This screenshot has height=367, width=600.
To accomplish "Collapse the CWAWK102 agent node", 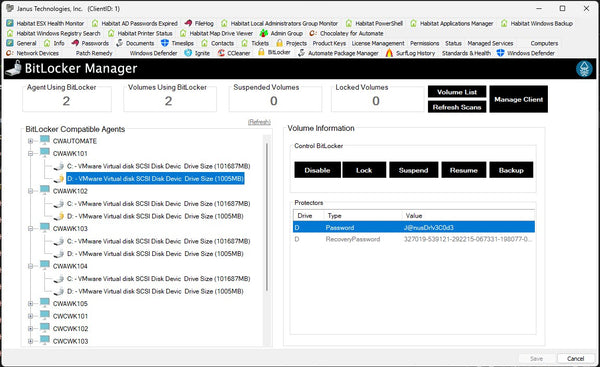I will [x=31, y=191].
